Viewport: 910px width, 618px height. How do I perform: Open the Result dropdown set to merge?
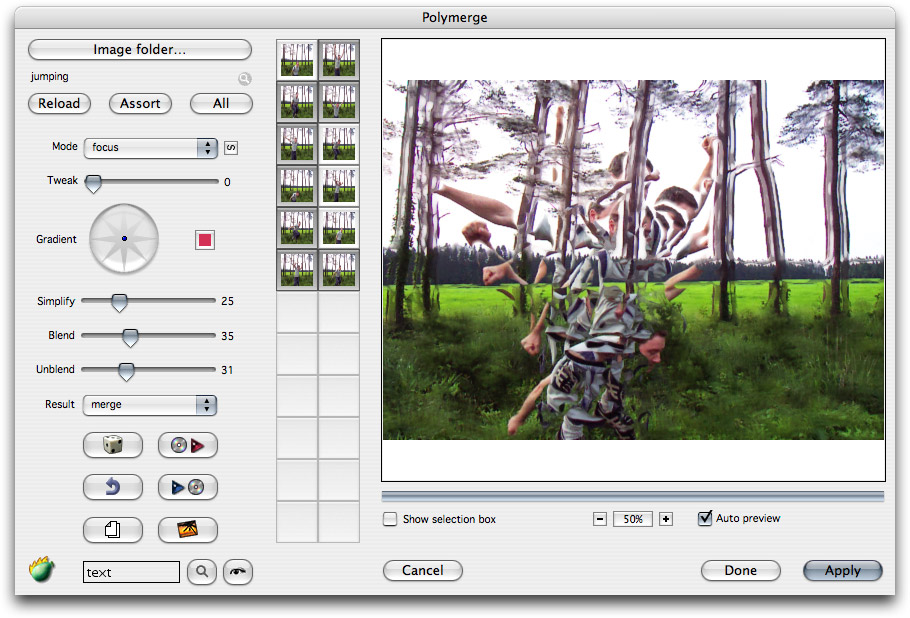tap(150, 405)
